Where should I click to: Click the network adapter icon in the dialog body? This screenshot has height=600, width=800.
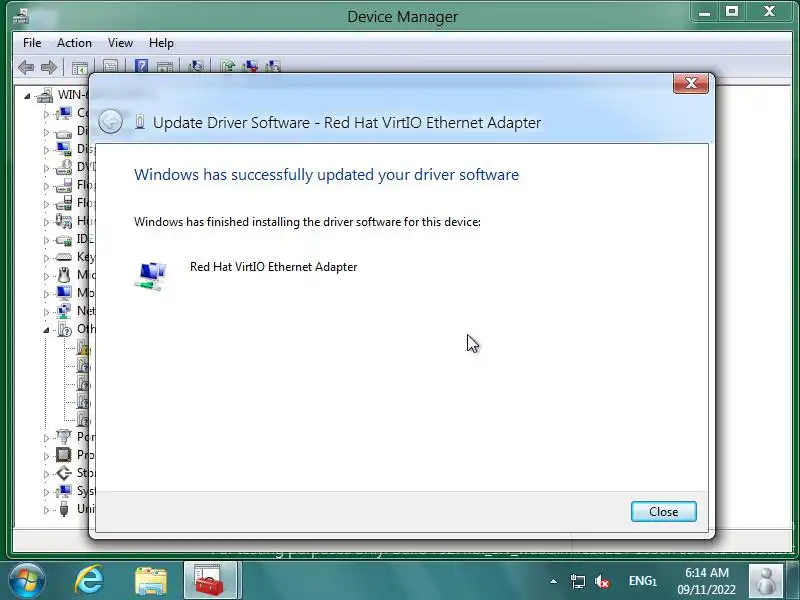point(151,276)
